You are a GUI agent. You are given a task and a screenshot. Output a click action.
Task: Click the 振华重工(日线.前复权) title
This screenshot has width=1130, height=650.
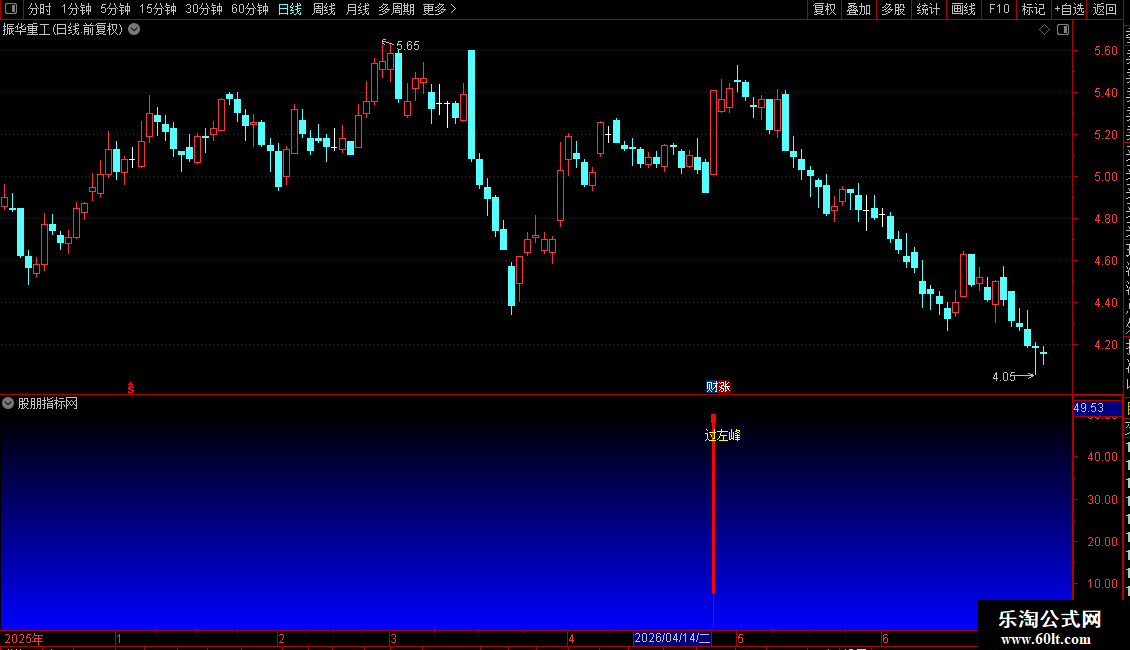(63, 30)
